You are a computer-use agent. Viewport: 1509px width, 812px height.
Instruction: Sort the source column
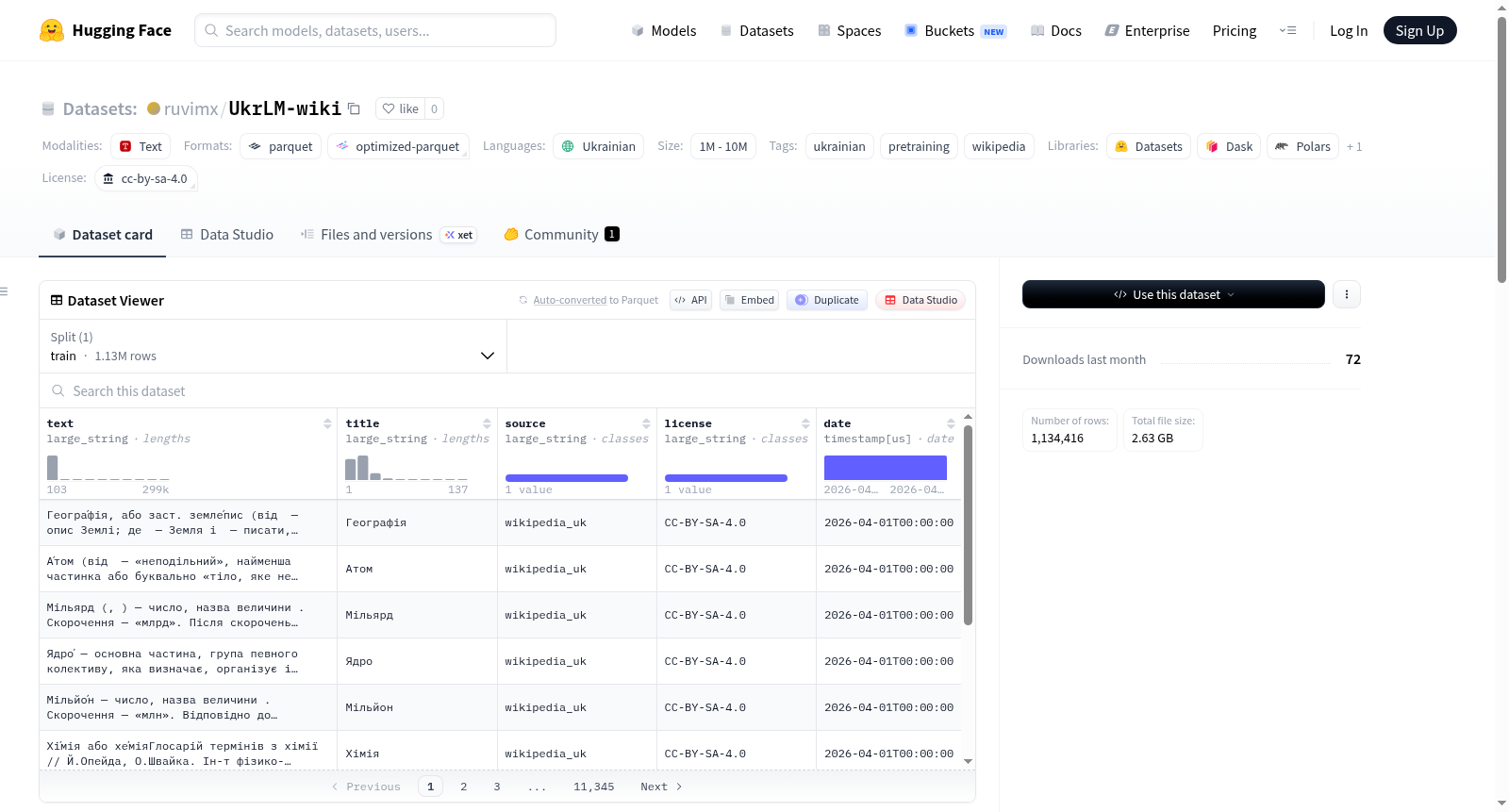tap(646, 423)
